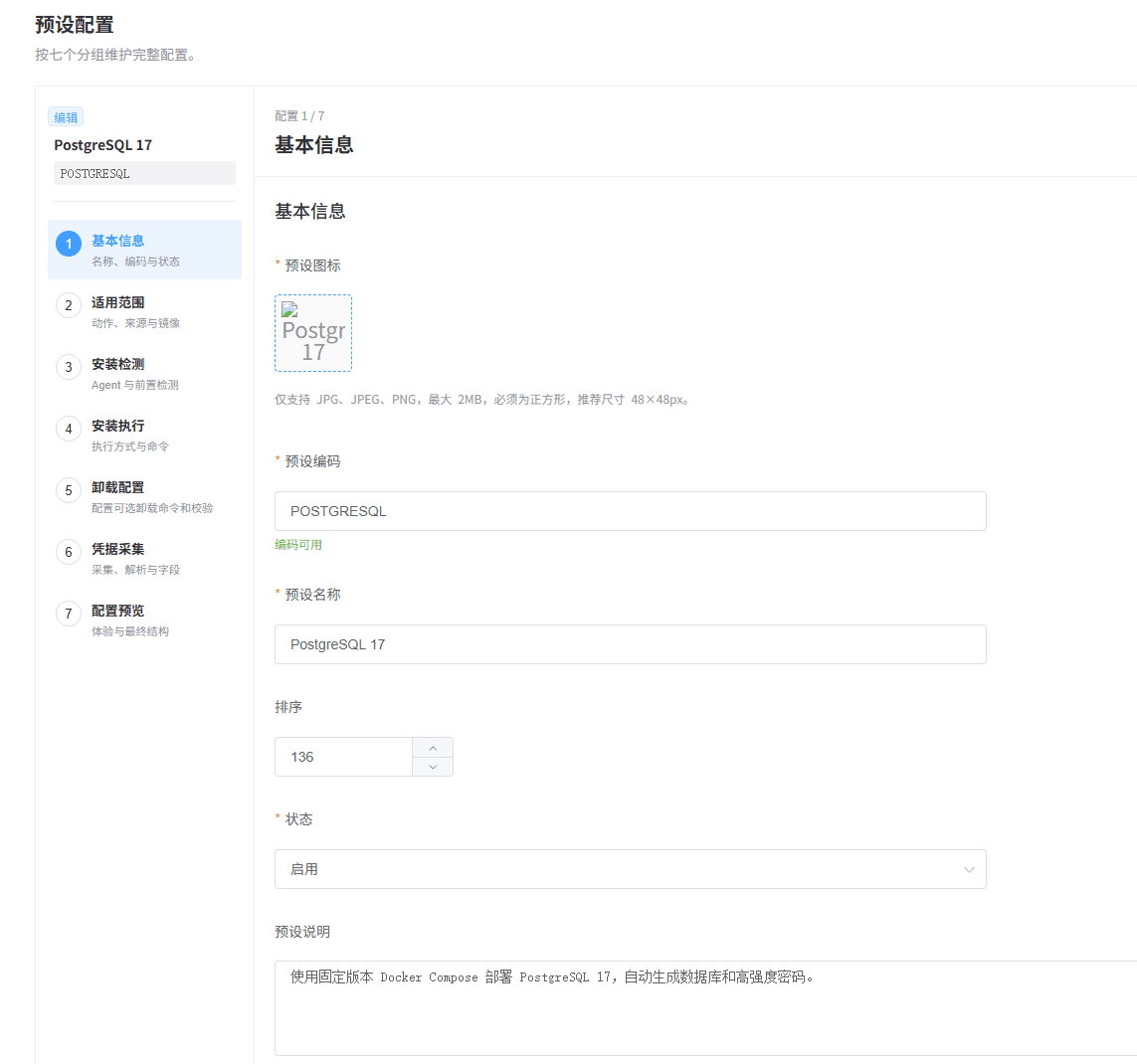Go to step 5 卸载配置

pos(144,496)
